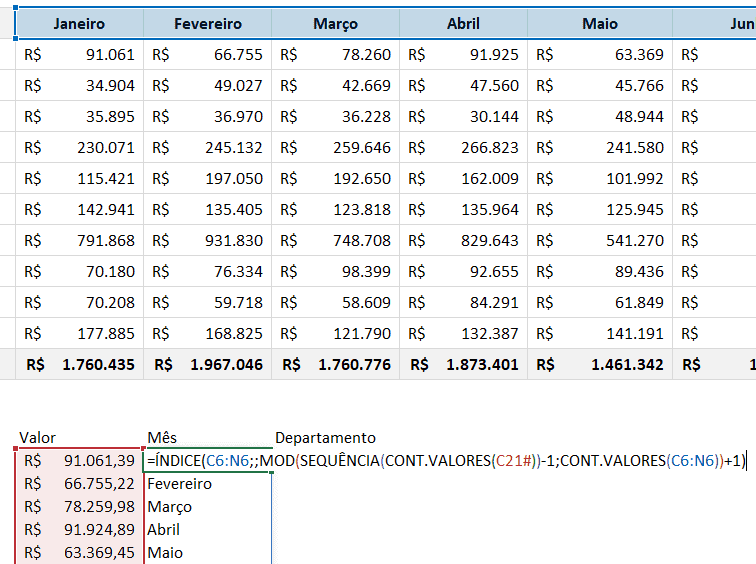Click the cell with value 34.904
Image resolution: width=756 pixels, height=564 pixels.
click(x=80, y=85)
